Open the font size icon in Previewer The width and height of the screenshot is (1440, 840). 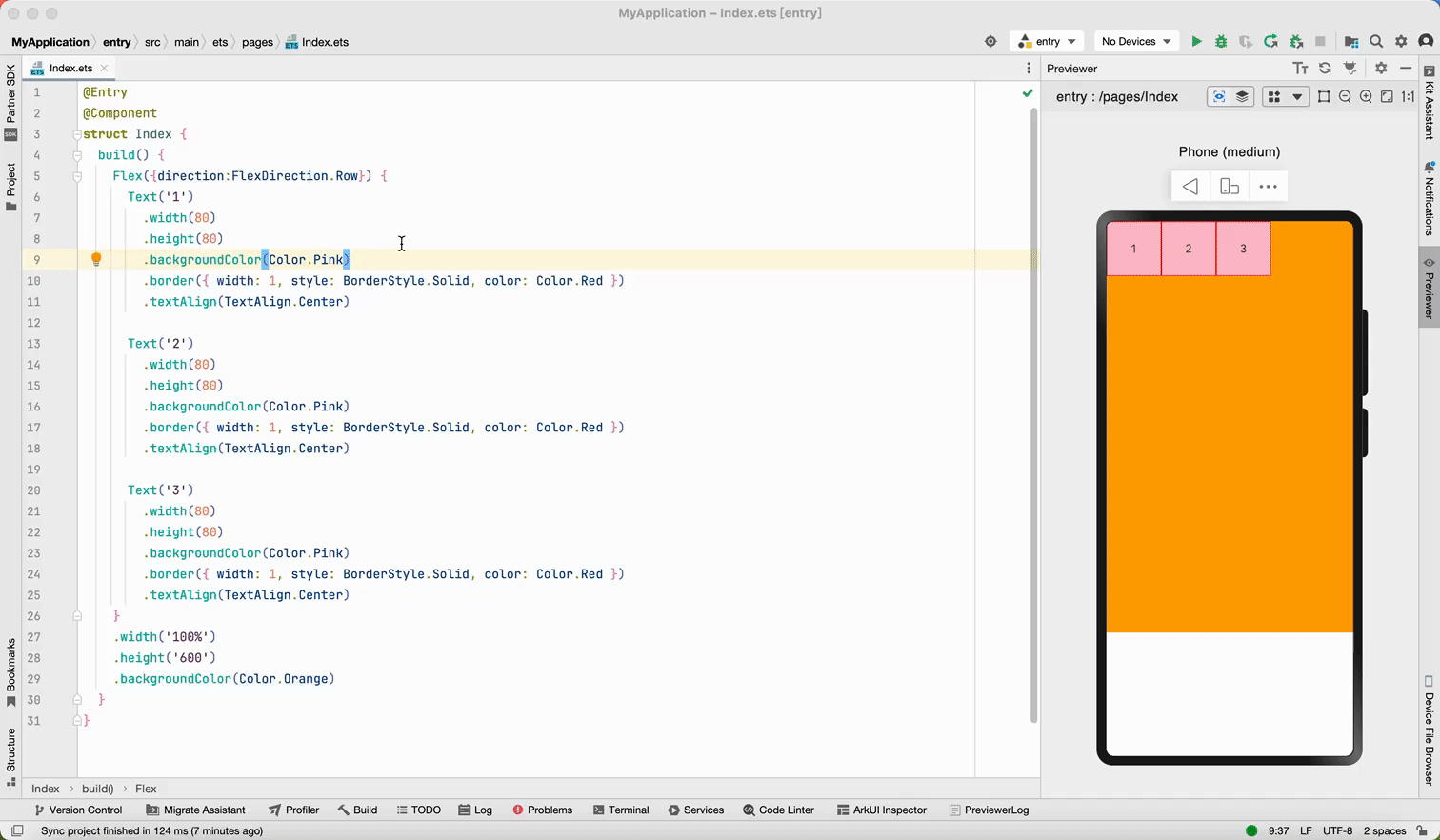click(x=1300, y=69)
